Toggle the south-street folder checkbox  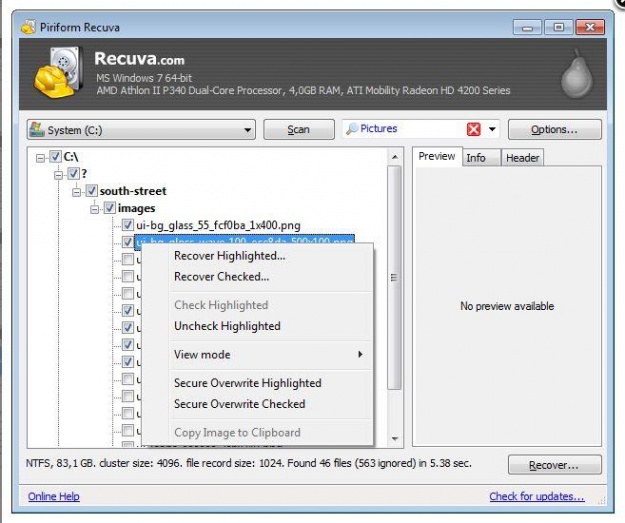coord(91,191)
